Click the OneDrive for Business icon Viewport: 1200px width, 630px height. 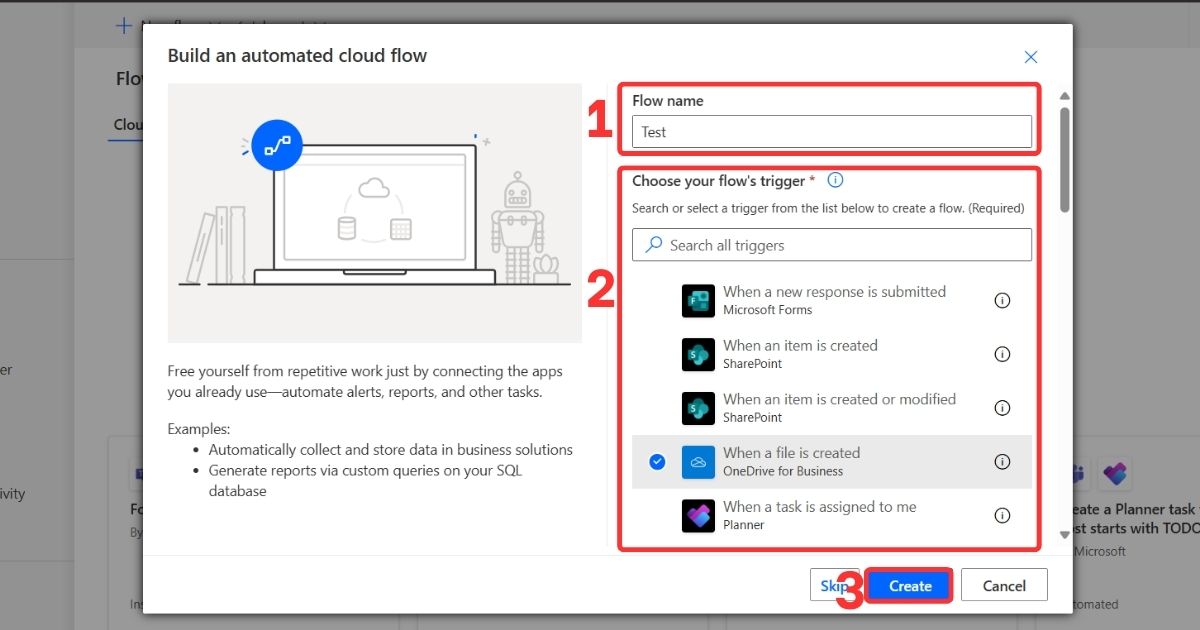[x=698, y=462]
